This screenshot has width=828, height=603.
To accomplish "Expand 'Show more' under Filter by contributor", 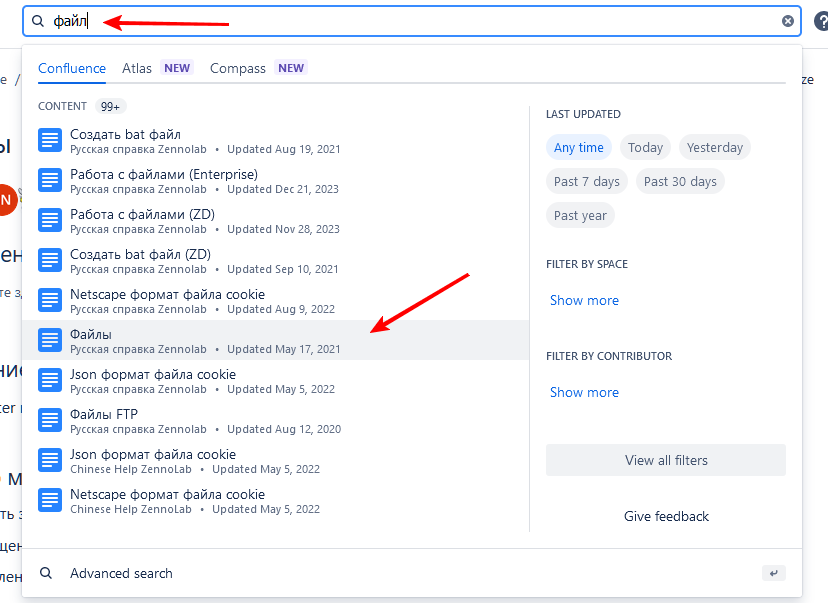I will coord(584,392).
